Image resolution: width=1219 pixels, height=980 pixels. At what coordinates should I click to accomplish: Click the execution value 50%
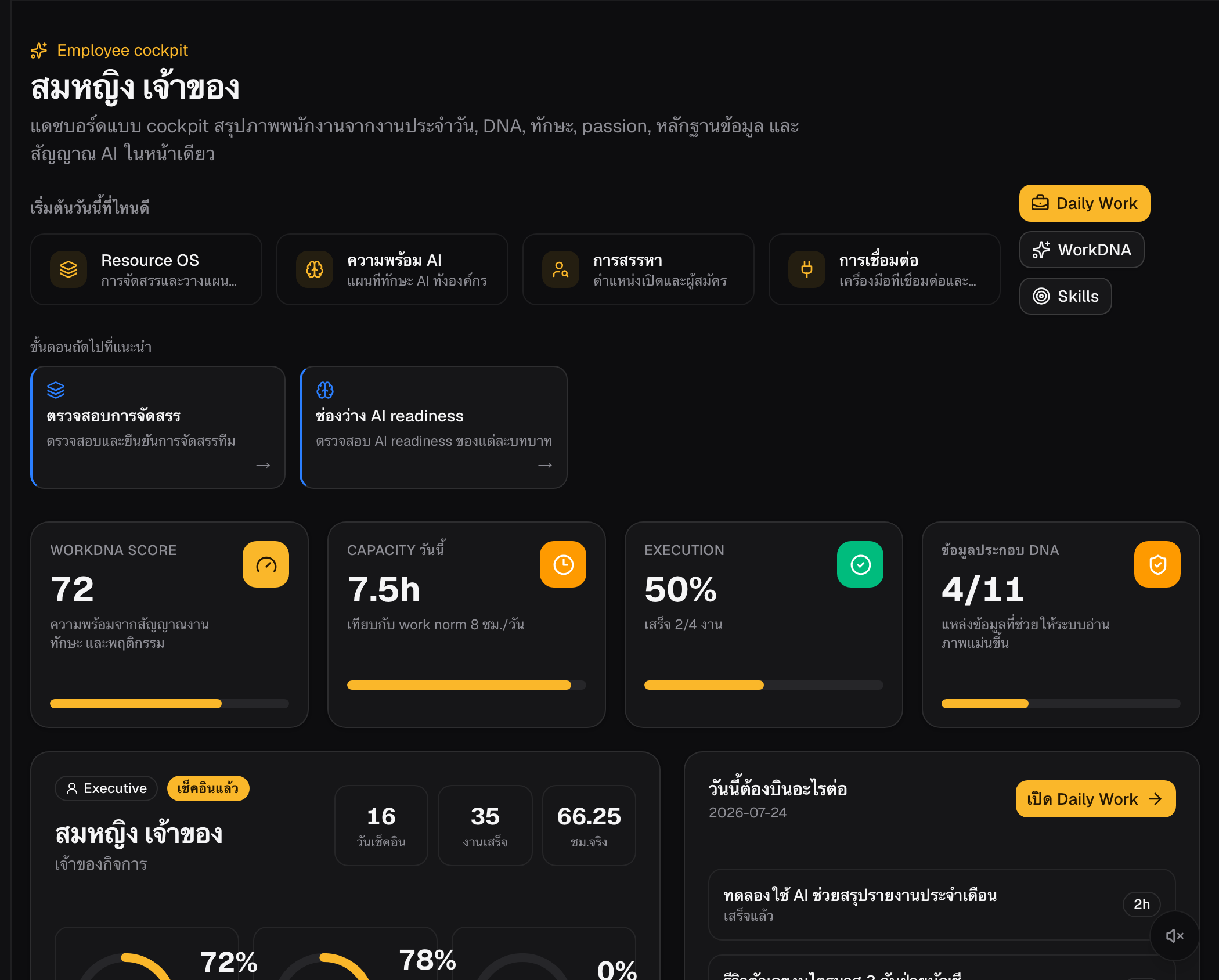coord(681,590)
